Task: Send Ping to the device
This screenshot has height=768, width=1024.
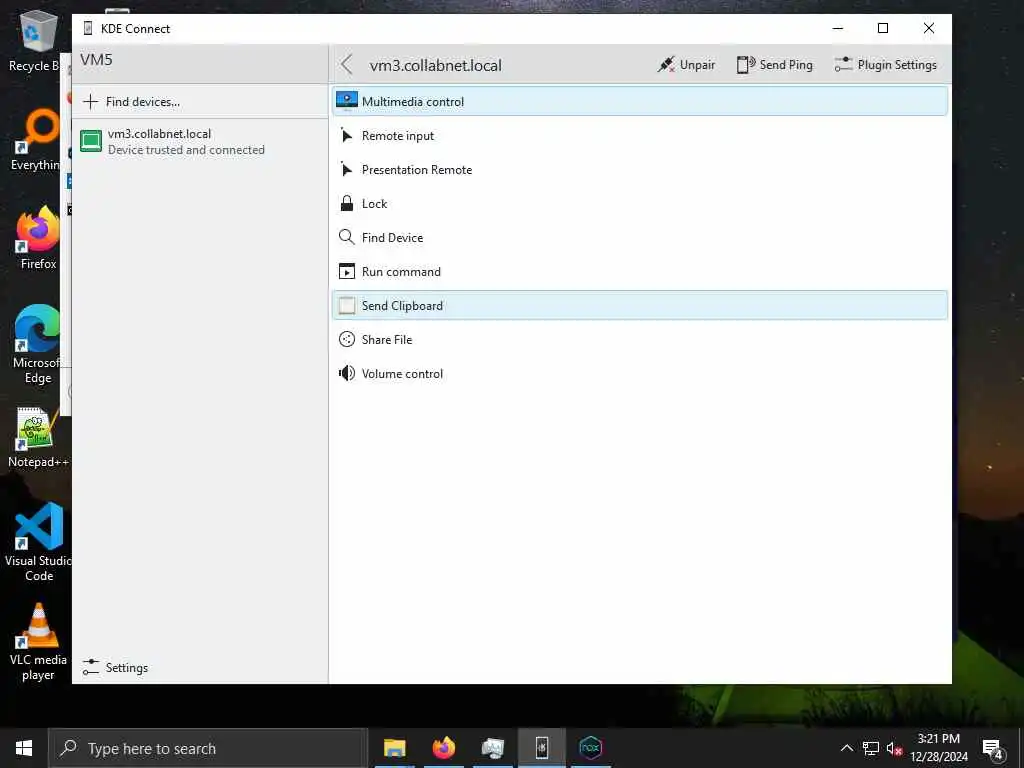Action: tap(775, 65)
